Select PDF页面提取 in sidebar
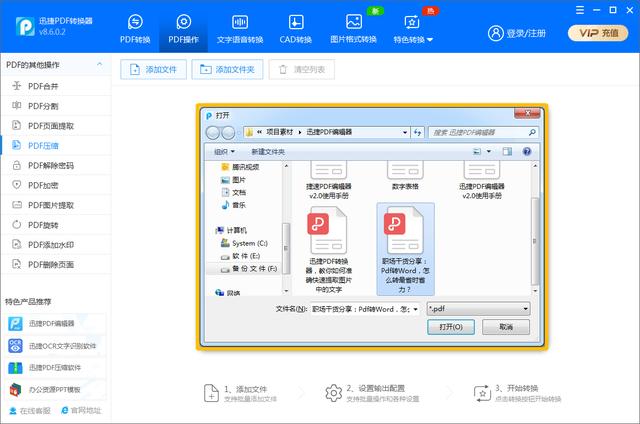This screenshot has width=640, height=424. [x=56, y=126]
